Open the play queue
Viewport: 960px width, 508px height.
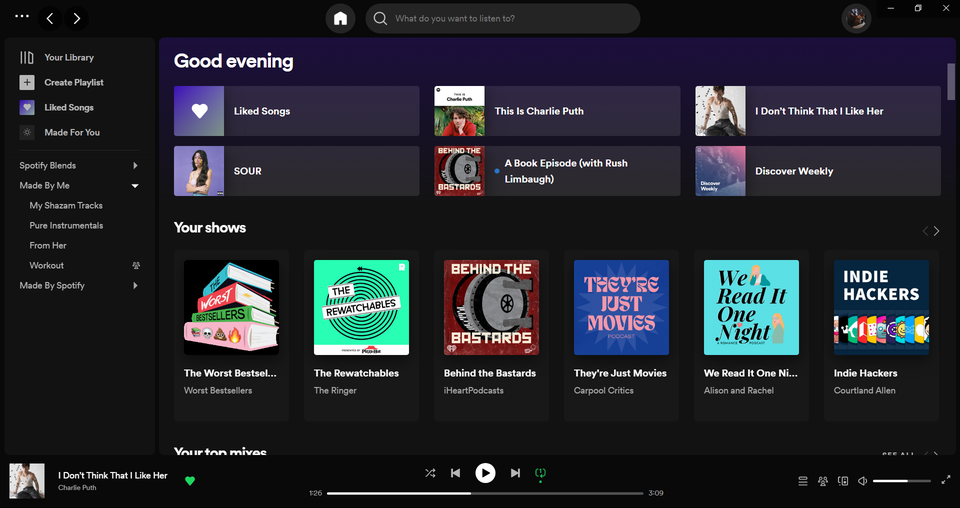[803, 481]
